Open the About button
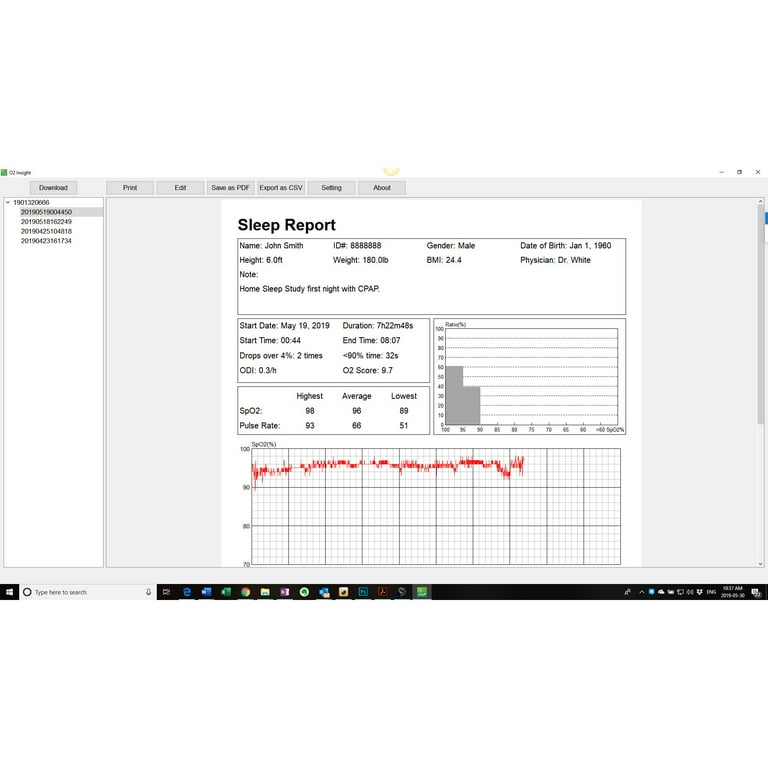Screen dimensions: 768x768 pyautogui.click(x=382, y=188)
